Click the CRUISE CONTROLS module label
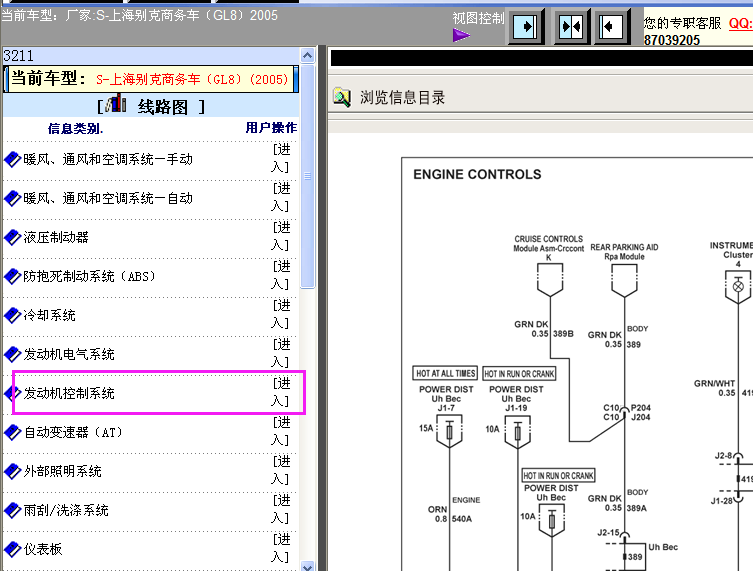Viewport: 753px width, 571px height. (548, 243)
